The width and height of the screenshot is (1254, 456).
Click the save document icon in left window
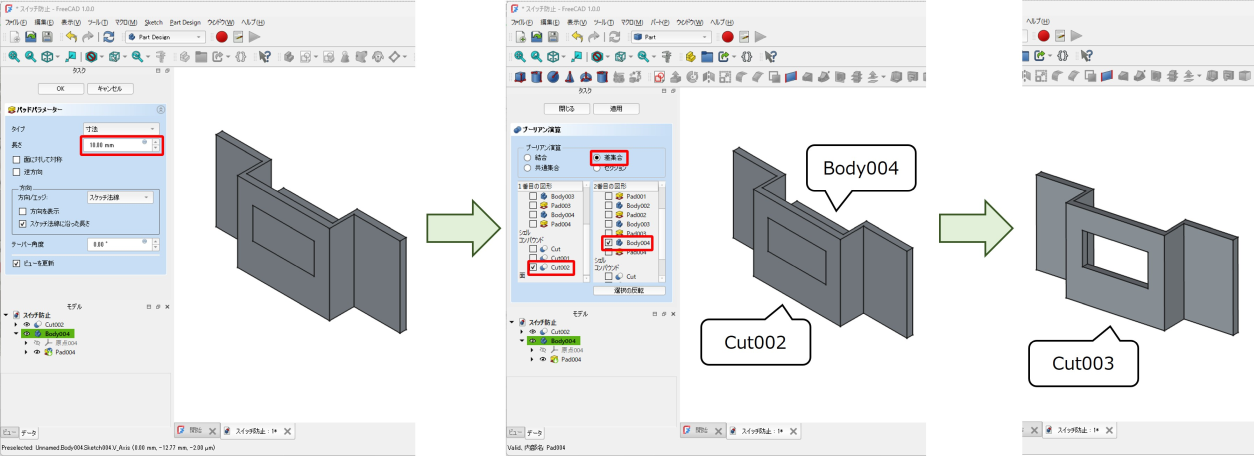47,37
